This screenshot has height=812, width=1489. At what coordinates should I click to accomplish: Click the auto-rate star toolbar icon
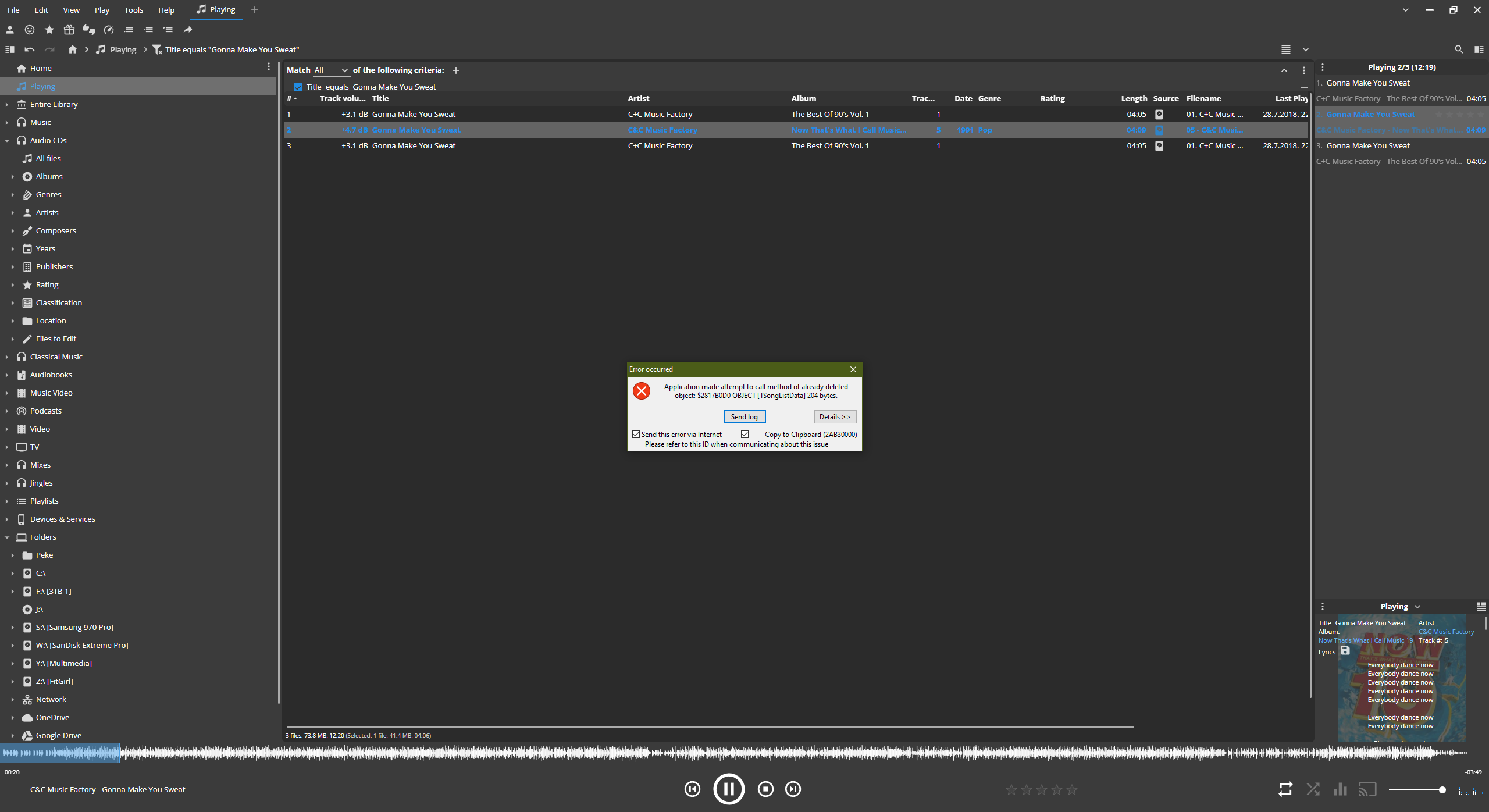pyautogui.click(x=49, y=30)
